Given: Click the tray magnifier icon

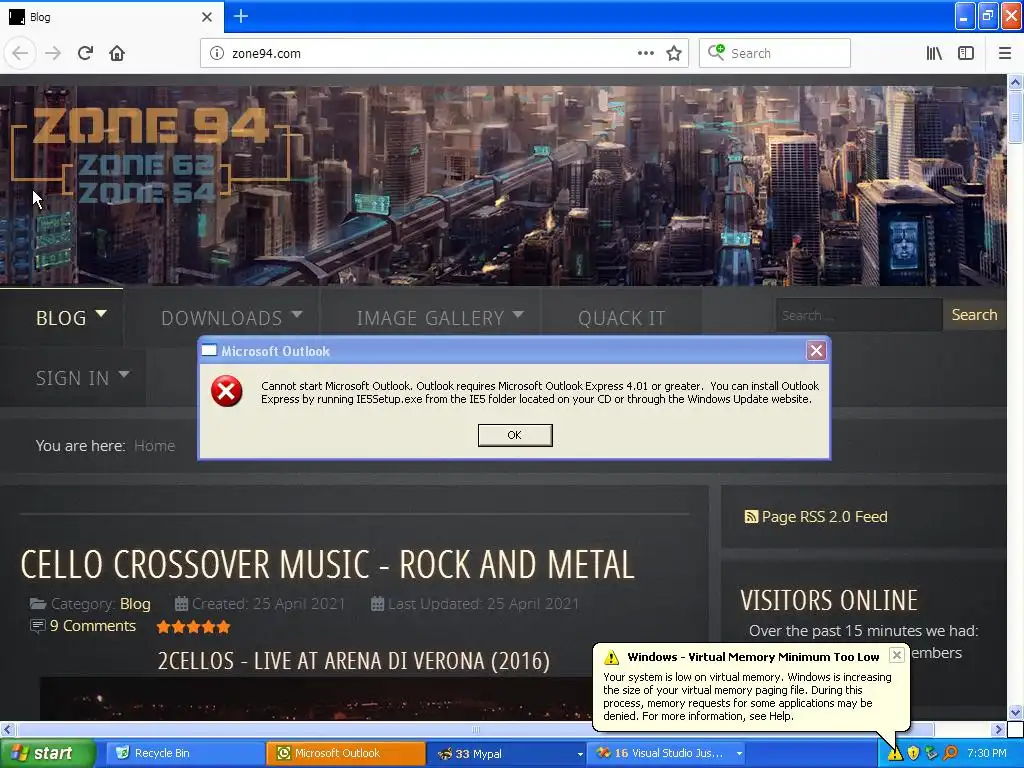Looking at the screenshot, I should [950, 754].
